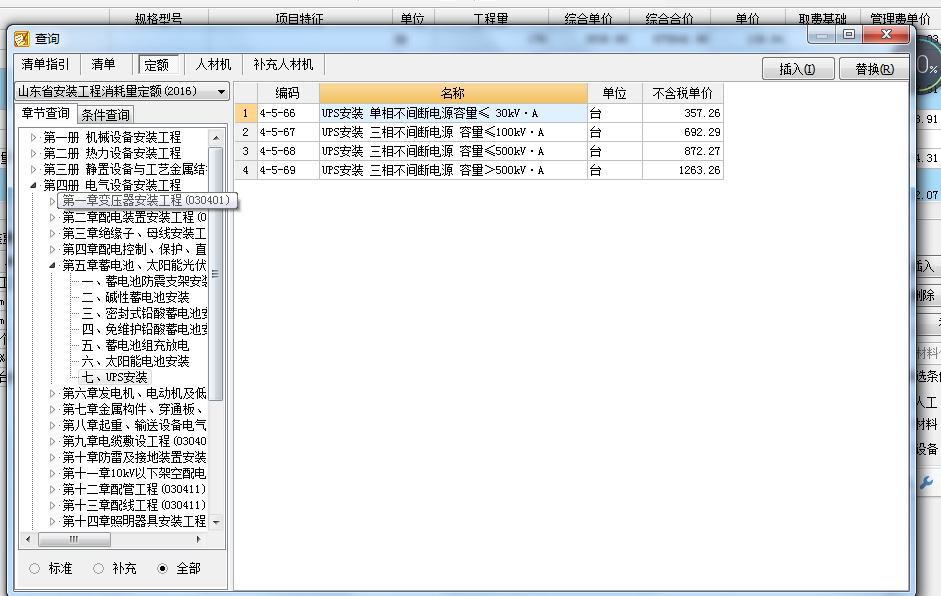Image resolution: width=941 pixels, height=596 pixels.
Task: Click the 不含税单价 column header
Action: (x=683, y=93)
